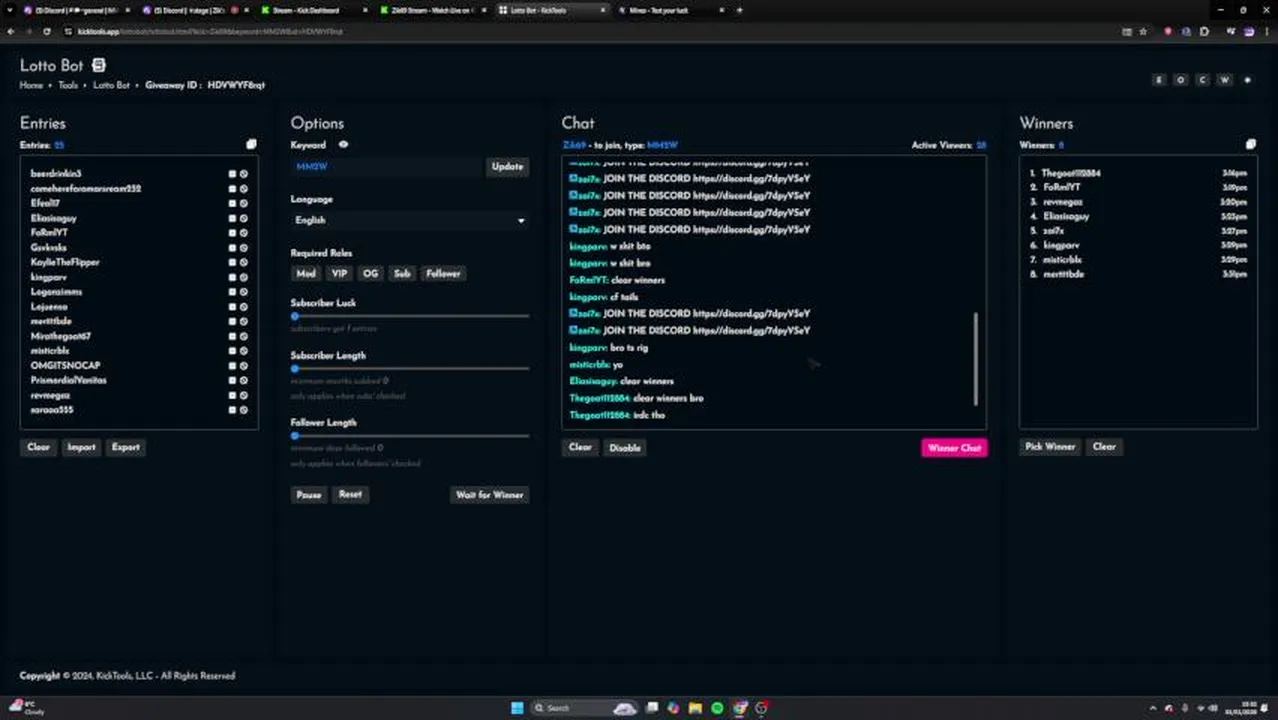Click the O shortcut key icon in header
The width and height of the screenshot is (1278, 720).
(1181, 80)
